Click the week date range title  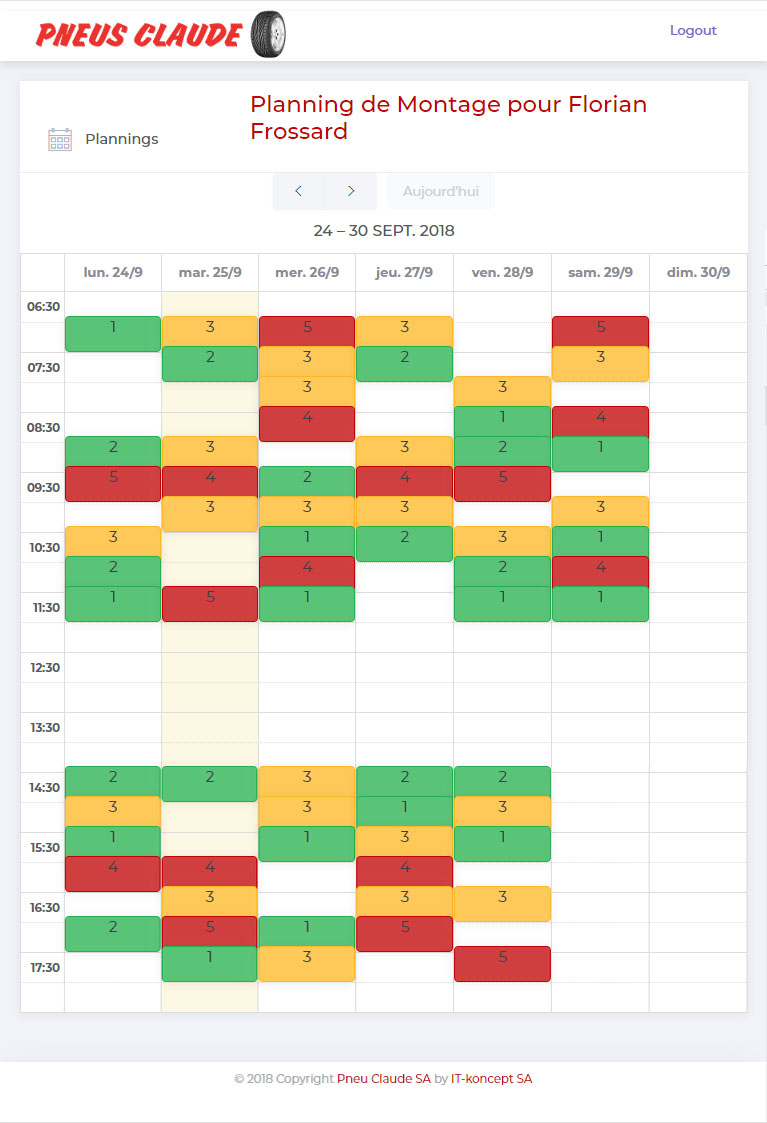click(x=384, y=231)
